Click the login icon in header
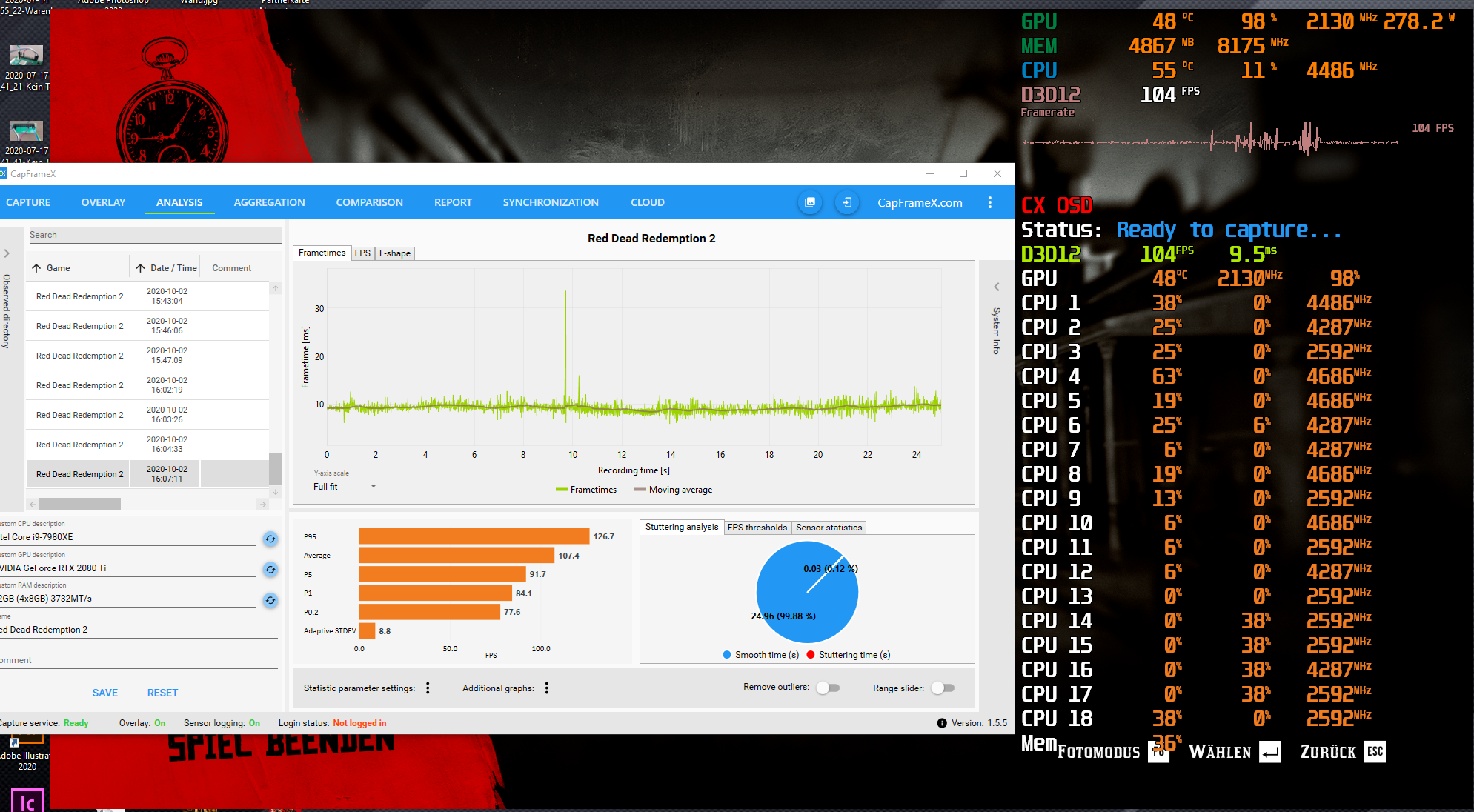The width and height of the screenshot is (1474, 812). pos(846,202)
